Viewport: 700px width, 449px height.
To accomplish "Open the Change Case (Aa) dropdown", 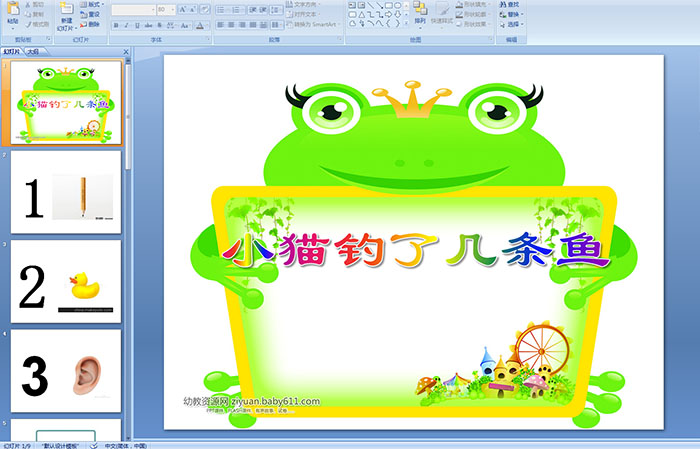I will [184, 25].
